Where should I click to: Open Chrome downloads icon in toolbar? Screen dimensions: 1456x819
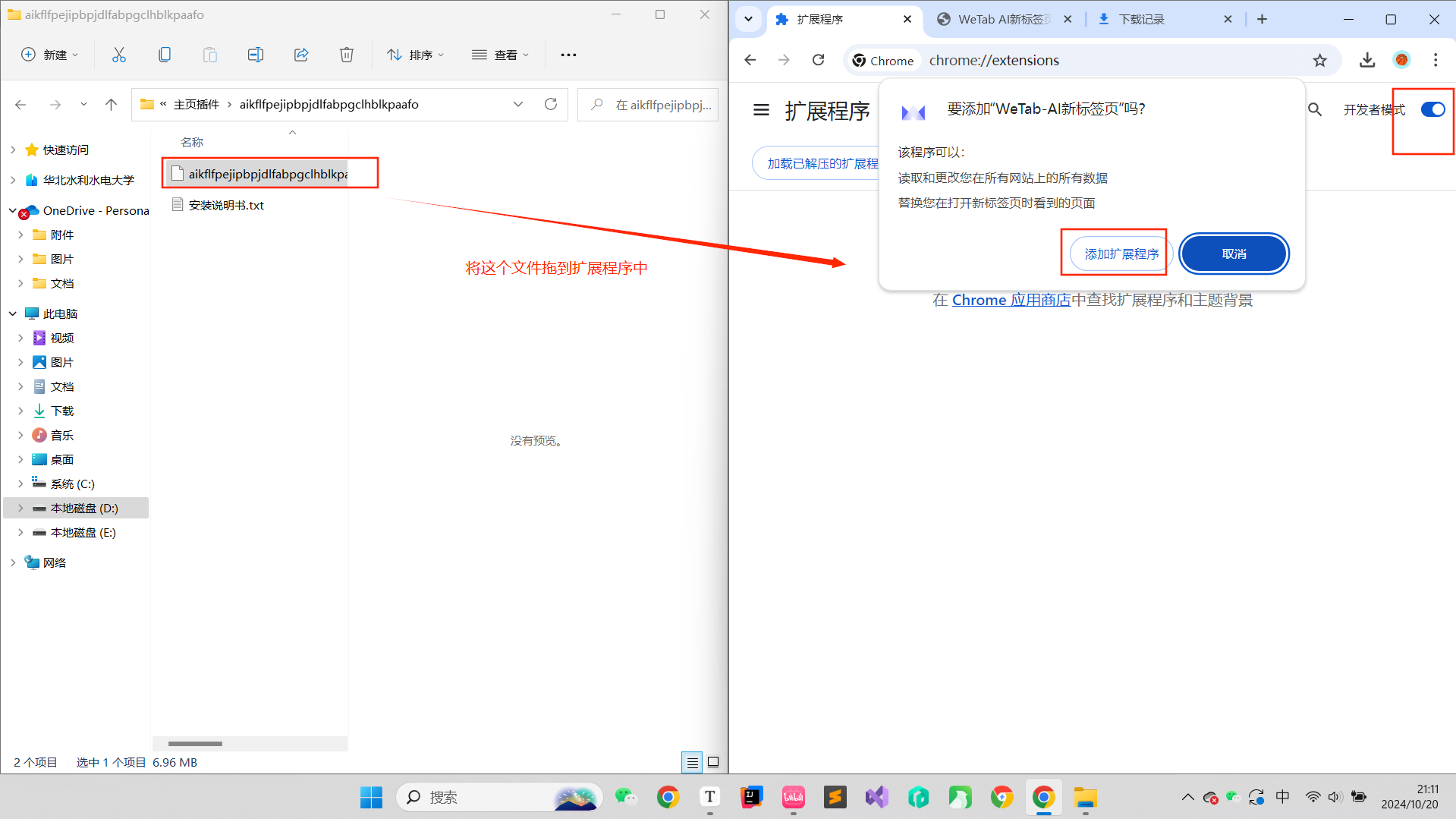point(1367,60)
